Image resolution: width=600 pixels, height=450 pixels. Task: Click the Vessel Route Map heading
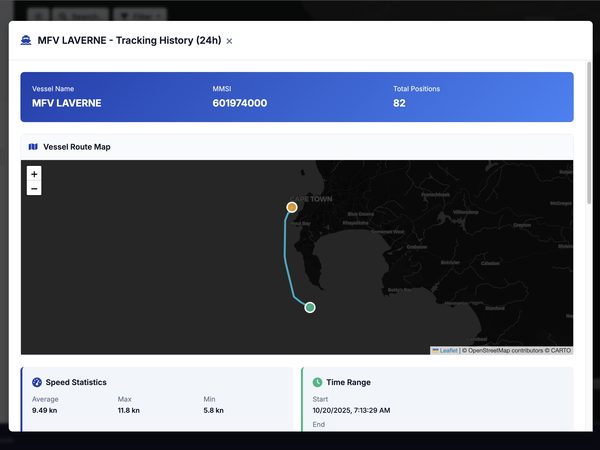point(77,147)
